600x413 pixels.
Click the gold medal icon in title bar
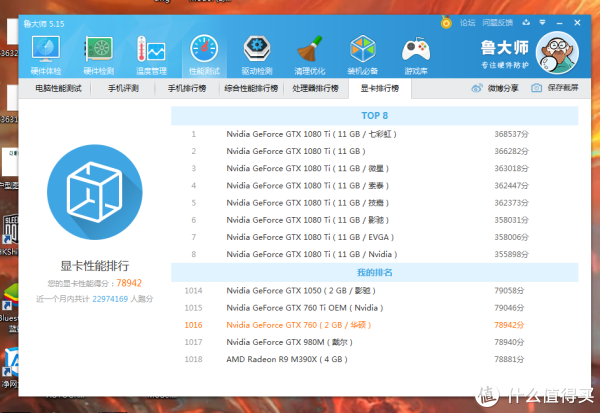[x=446, y=22]
